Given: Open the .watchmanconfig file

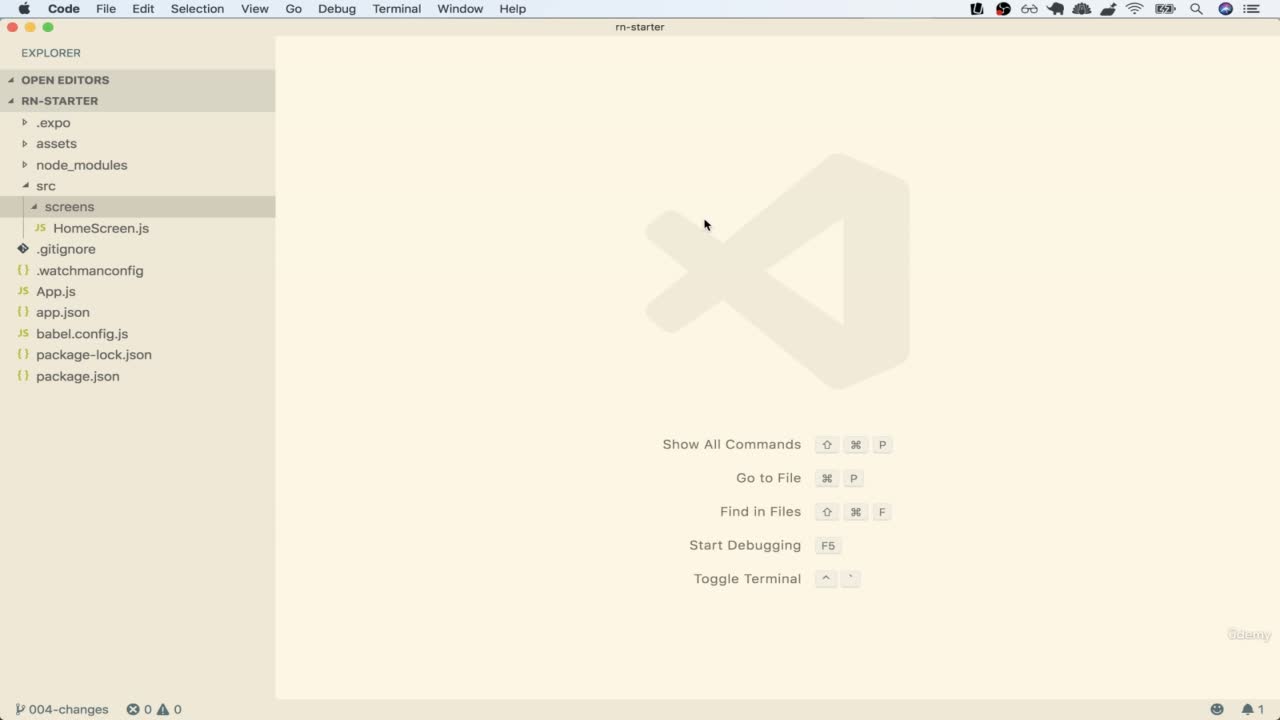Looking at the screenshot, I should point(90,271).
